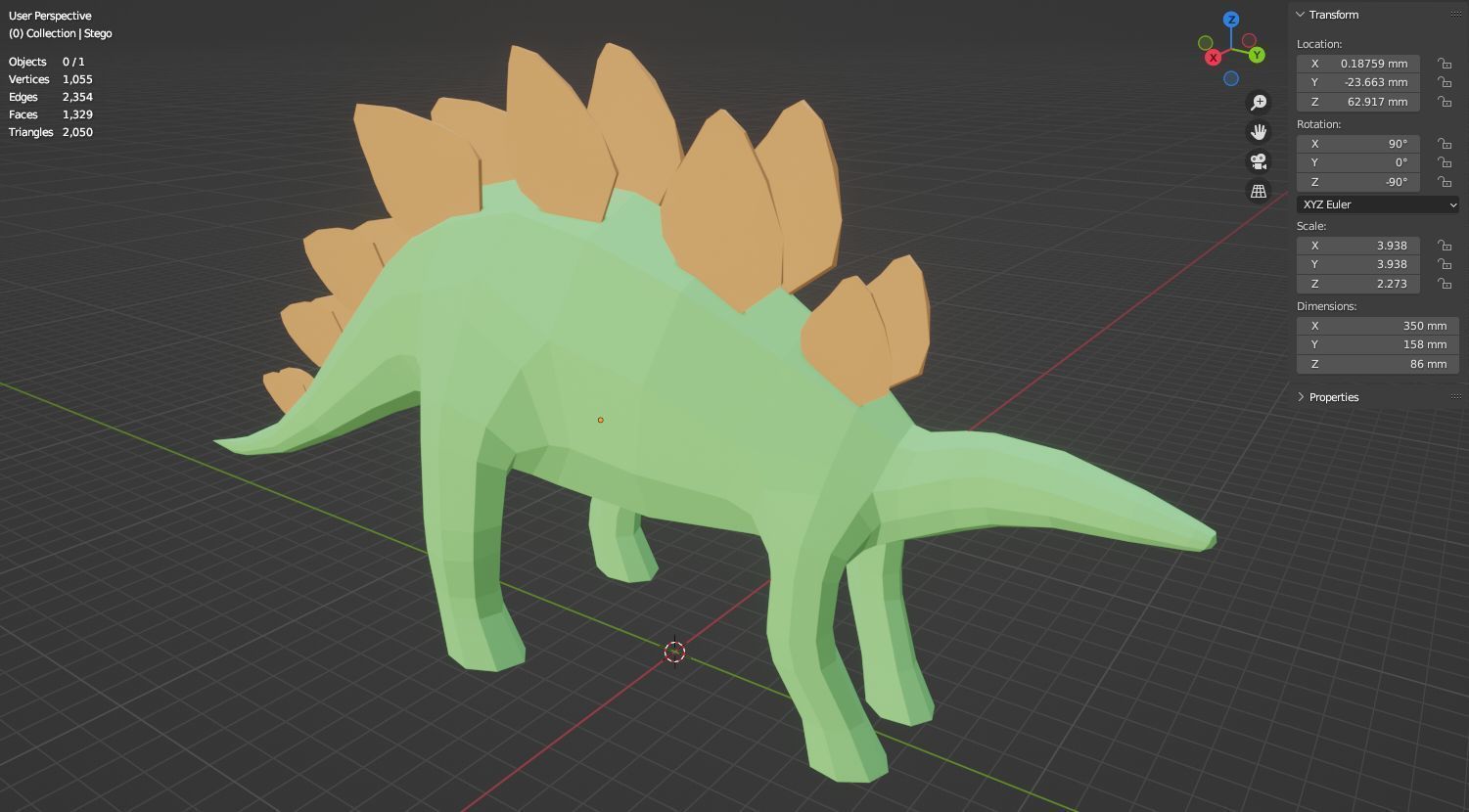The width and height of the screenshot is (1469, 812).
Task: Click the 'Vertices 1,055' statistic
Action: pos(51,79)
